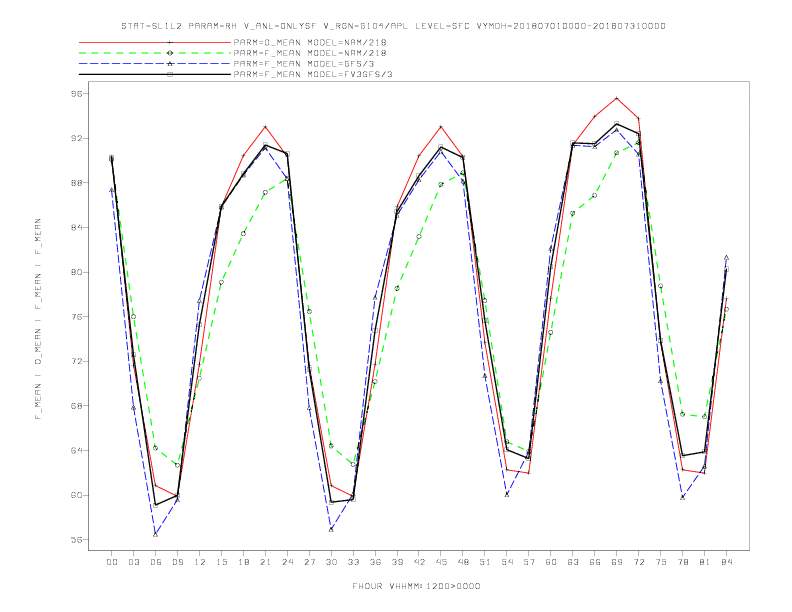Viewport: 792px width, 612px height.
Task: Click y-axis tick label 92
Action: point(77,138)
